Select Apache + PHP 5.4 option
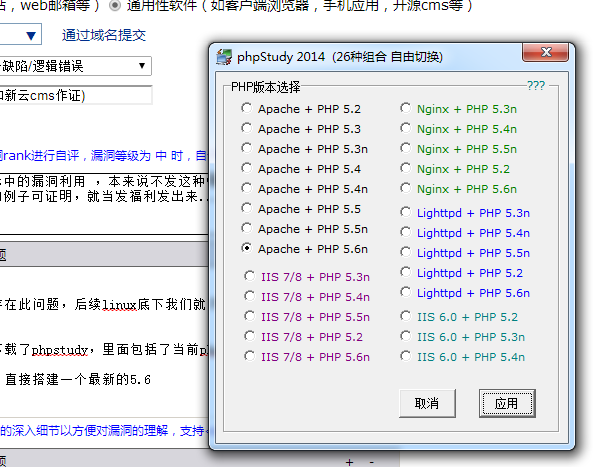 pos(247,168)
